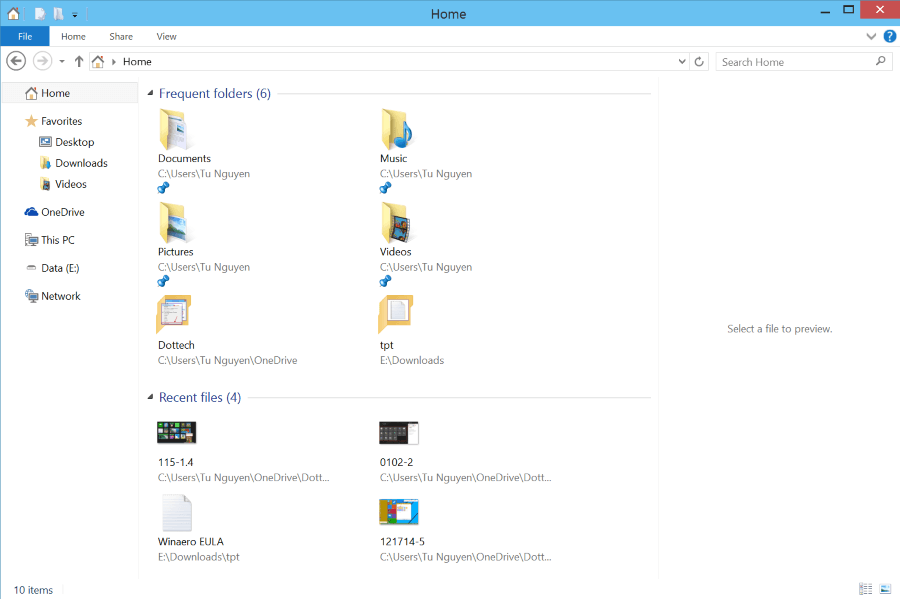
Task: Select the 0102-2 file thumbnail
Action: point(399,433)
